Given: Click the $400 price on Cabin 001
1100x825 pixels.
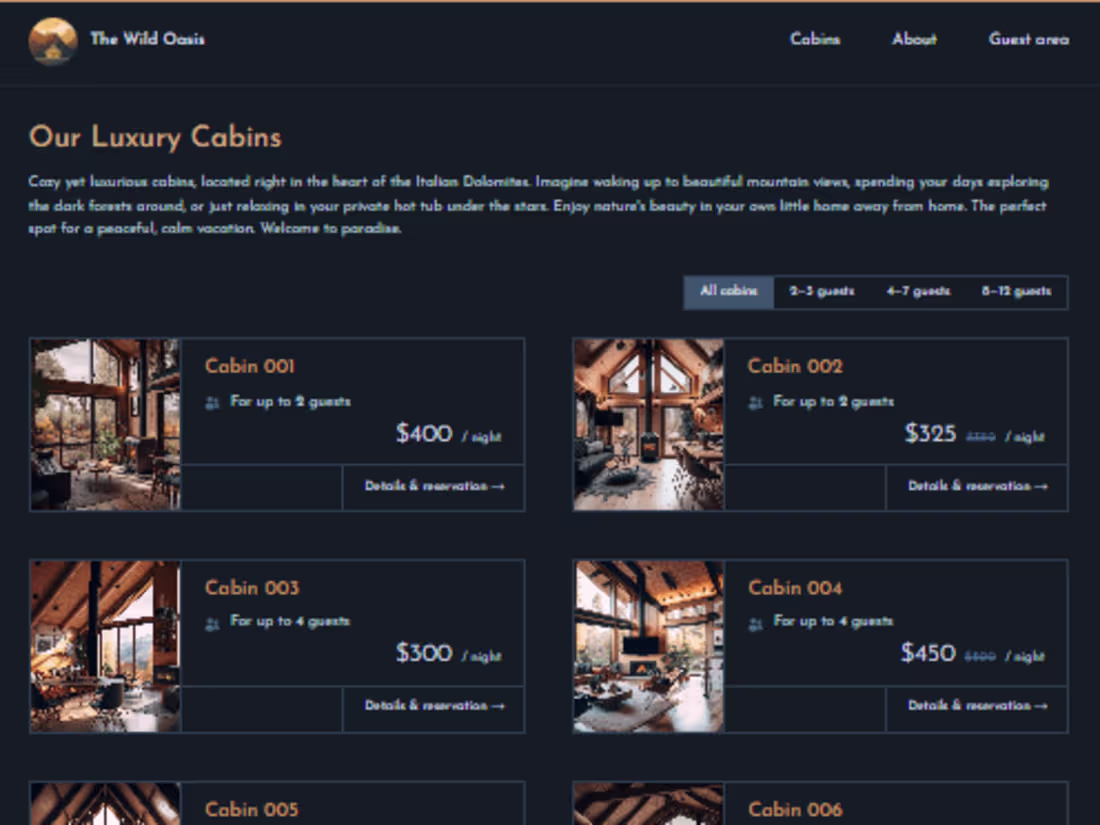Looking at the screenshot, I should 424,434.
